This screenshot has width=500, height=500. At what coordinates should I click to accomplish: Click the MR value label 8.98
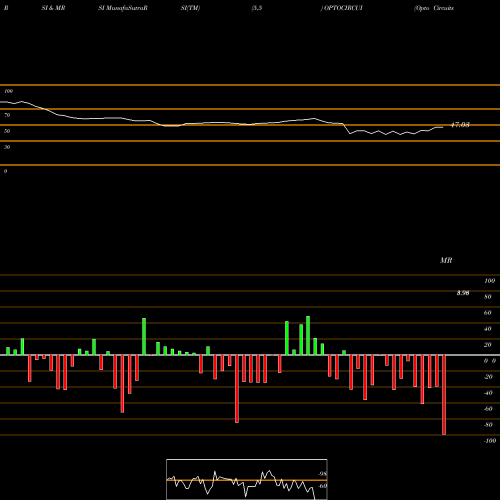coord(463,293)
